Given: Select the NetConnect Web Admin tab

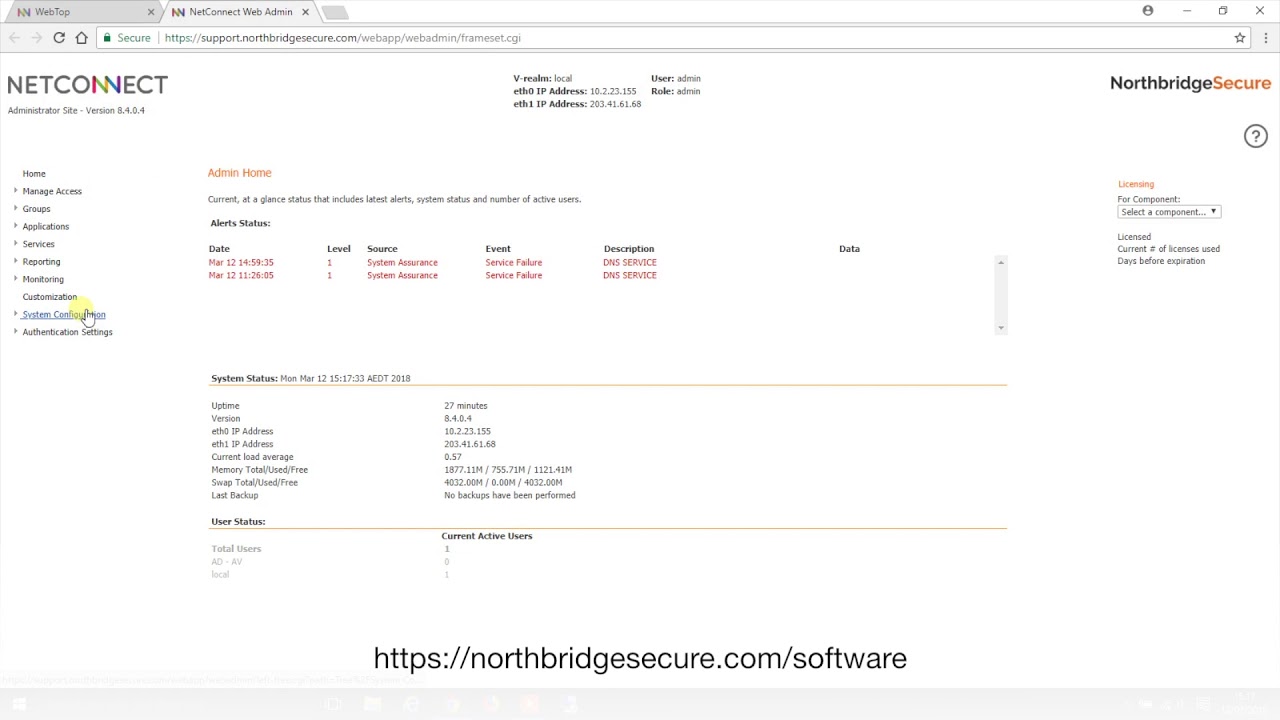Looking at the screenshot, I should (240, 12).
